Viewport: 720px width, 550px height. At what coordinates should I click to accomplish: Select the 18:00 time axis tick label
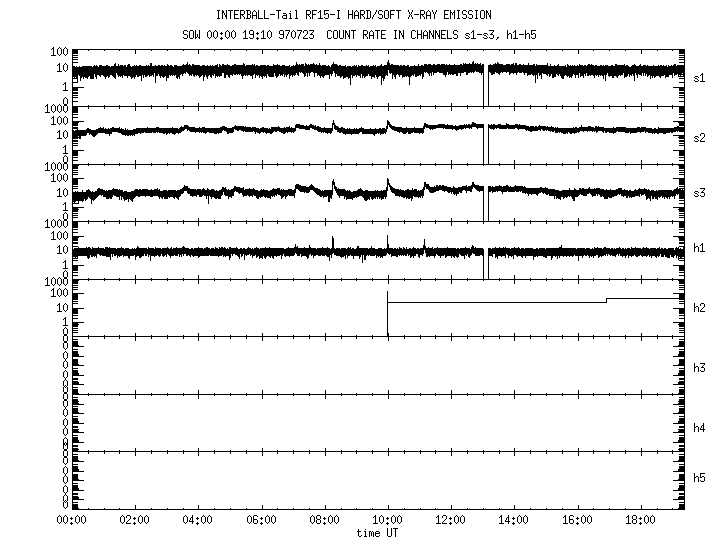coord(640,520)
